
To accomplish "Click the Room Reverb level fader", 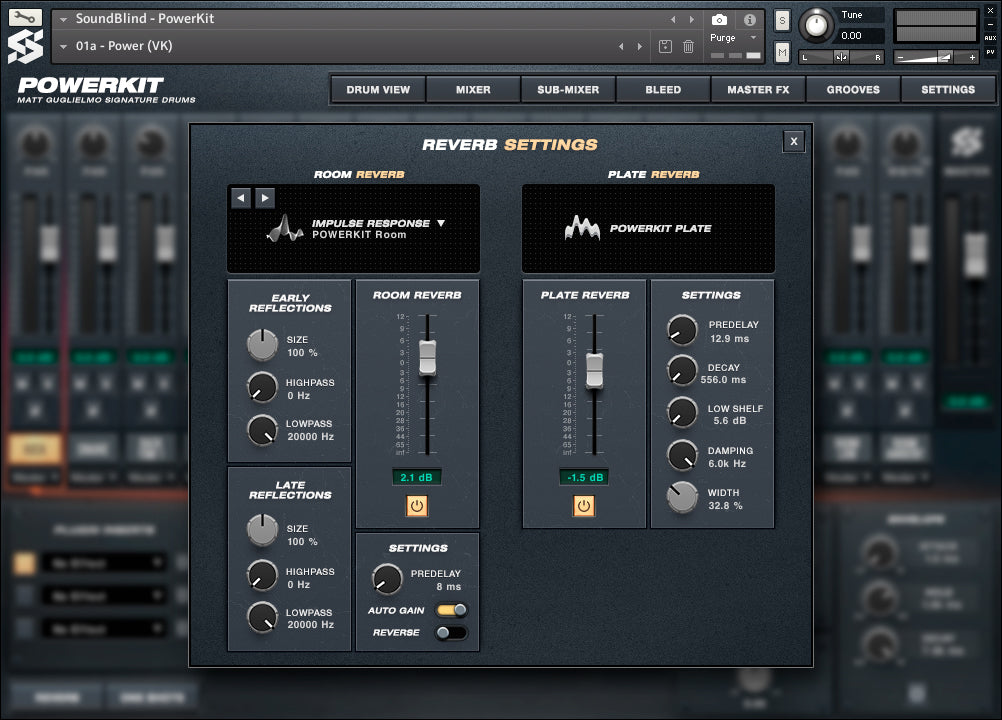I will (428, 358).
